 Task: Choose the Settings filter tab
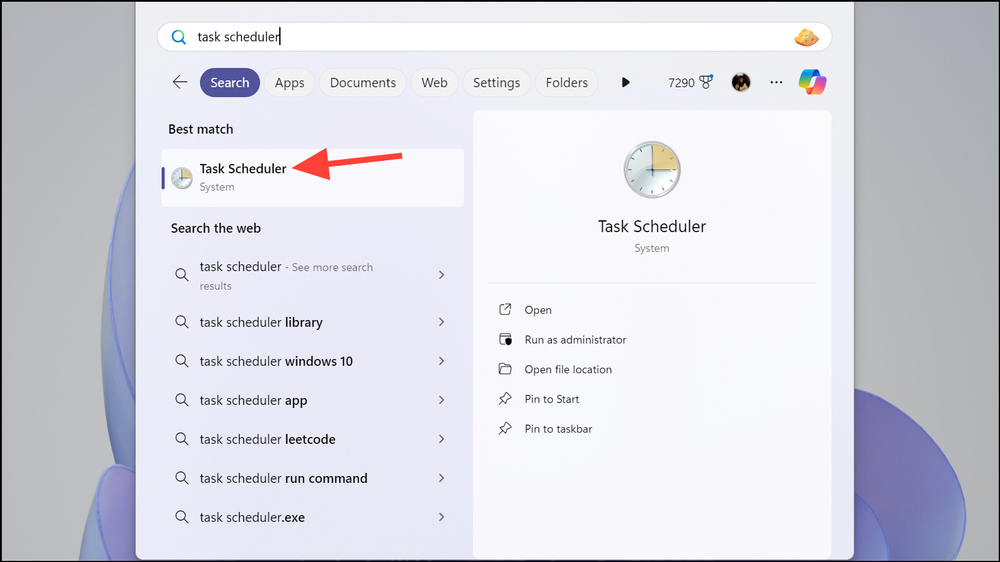tap(496, 82)
